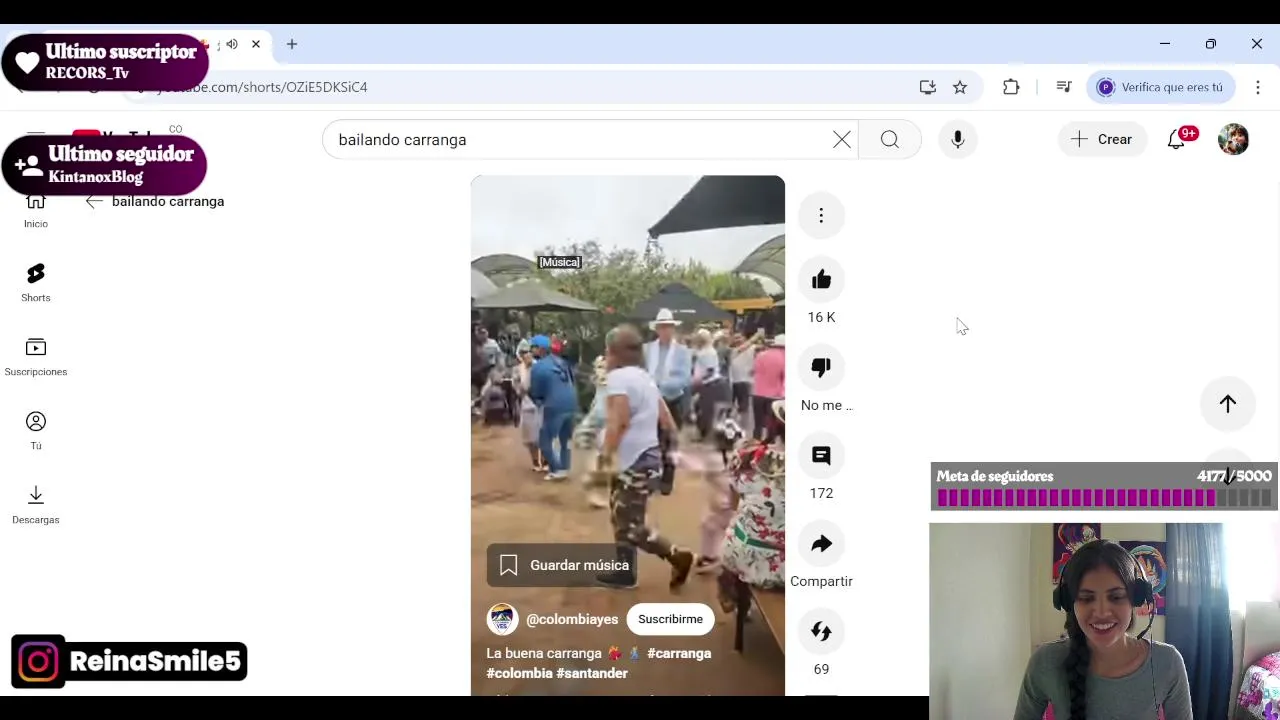Viewport: 1280px width, 720px height.
Task: Install app icon in address bar
Action: coord(928,88)
